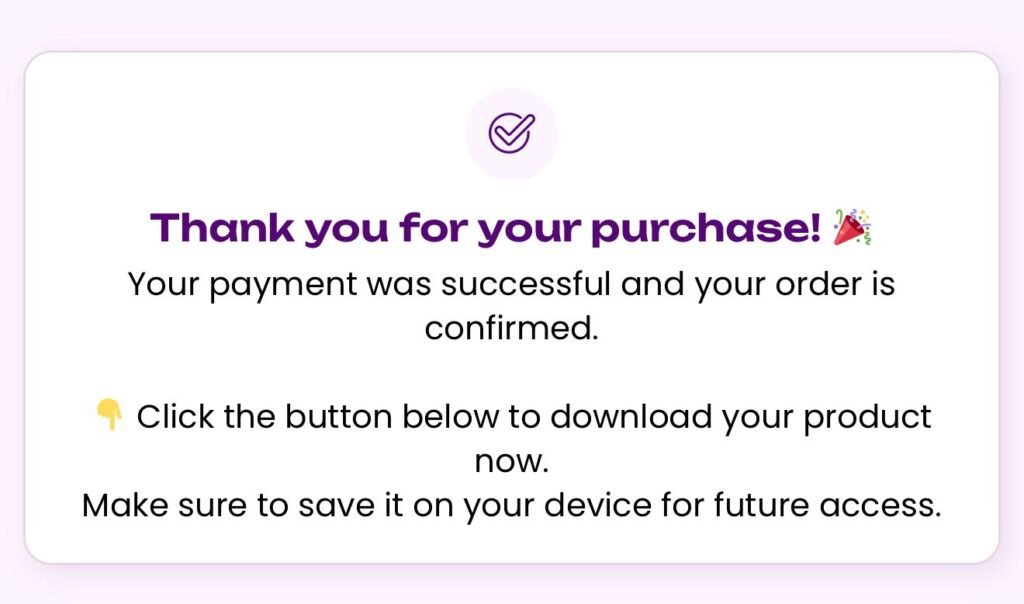Viewport: 1024px width, 604px height.
Task: Click the "Your payment was successful" line
Action: (x=511, y=284)
